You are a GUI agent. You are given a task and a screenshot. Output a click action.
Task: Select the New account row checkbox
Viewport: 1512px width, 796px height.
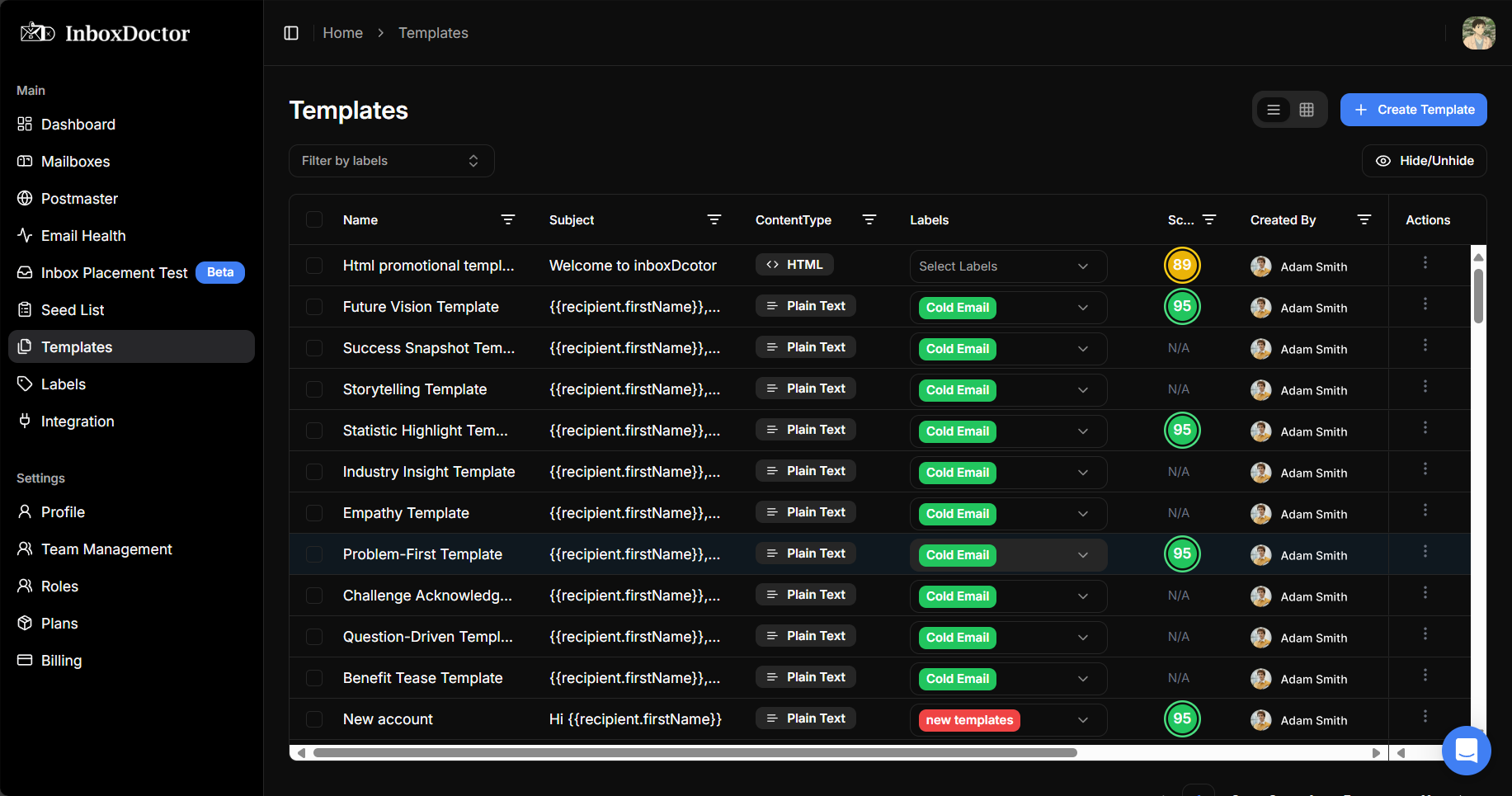314,719
